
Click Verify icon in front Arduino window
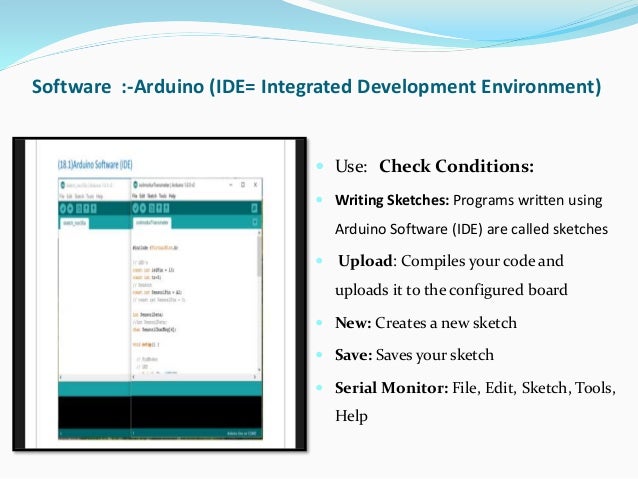click(x=135, y=208)
